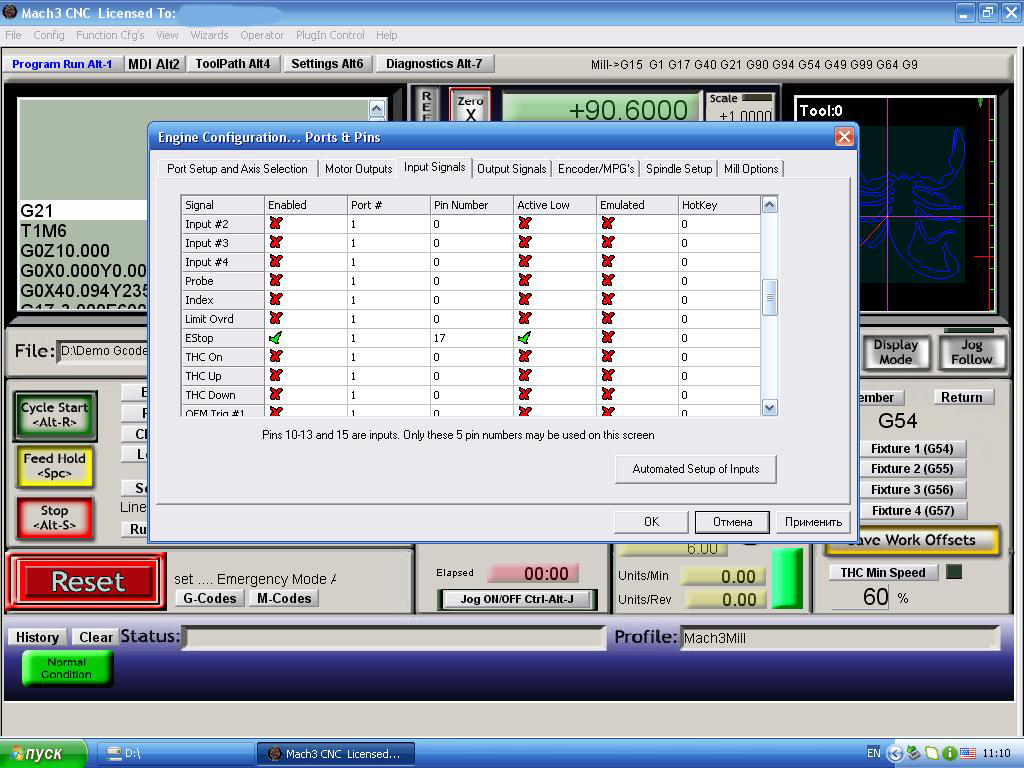This screenshot has height=768, width=1024.
Task: Click the signal list scroll up arrow
Action: 769,204
